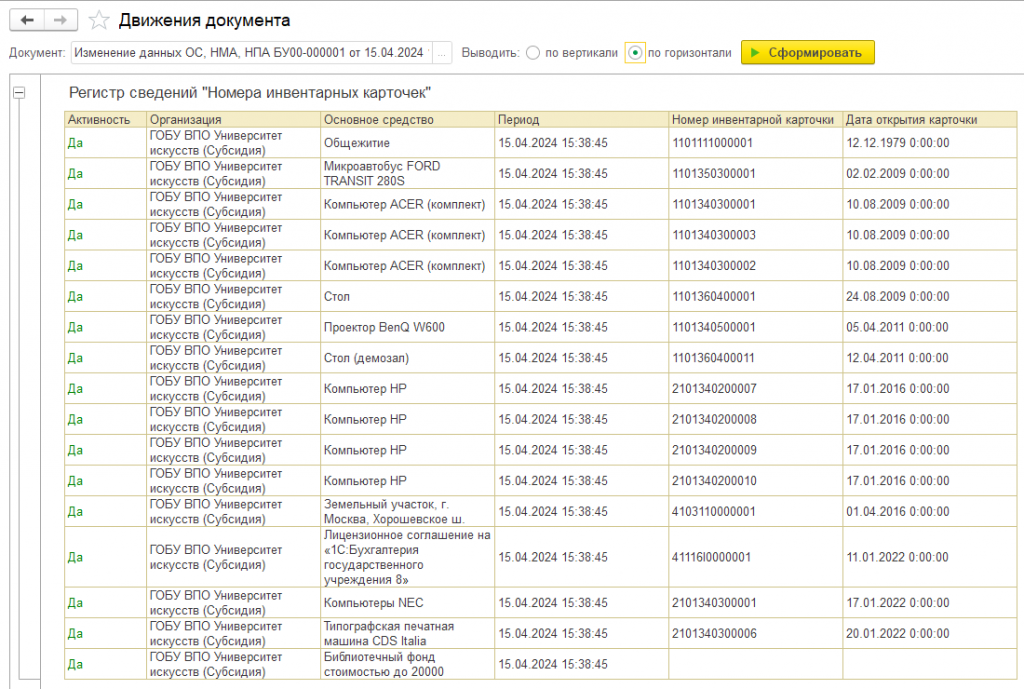Click the opening date 01.04.2016 0:00:00

tap(930, 511)
